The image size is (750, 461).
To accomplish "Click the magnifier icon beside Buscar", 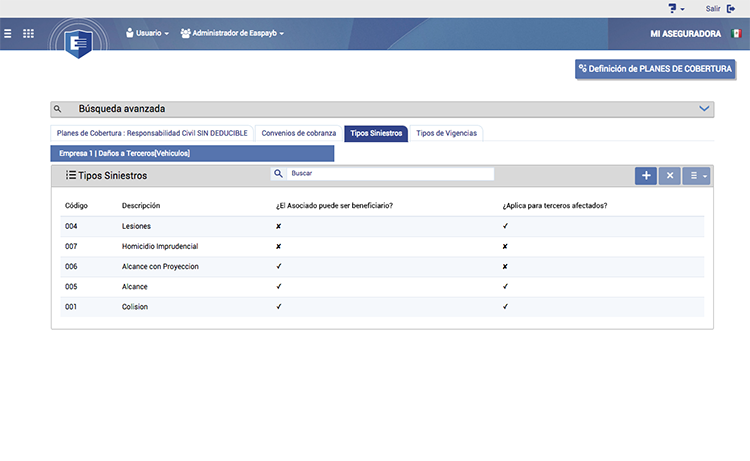I will tap(278, 174).
